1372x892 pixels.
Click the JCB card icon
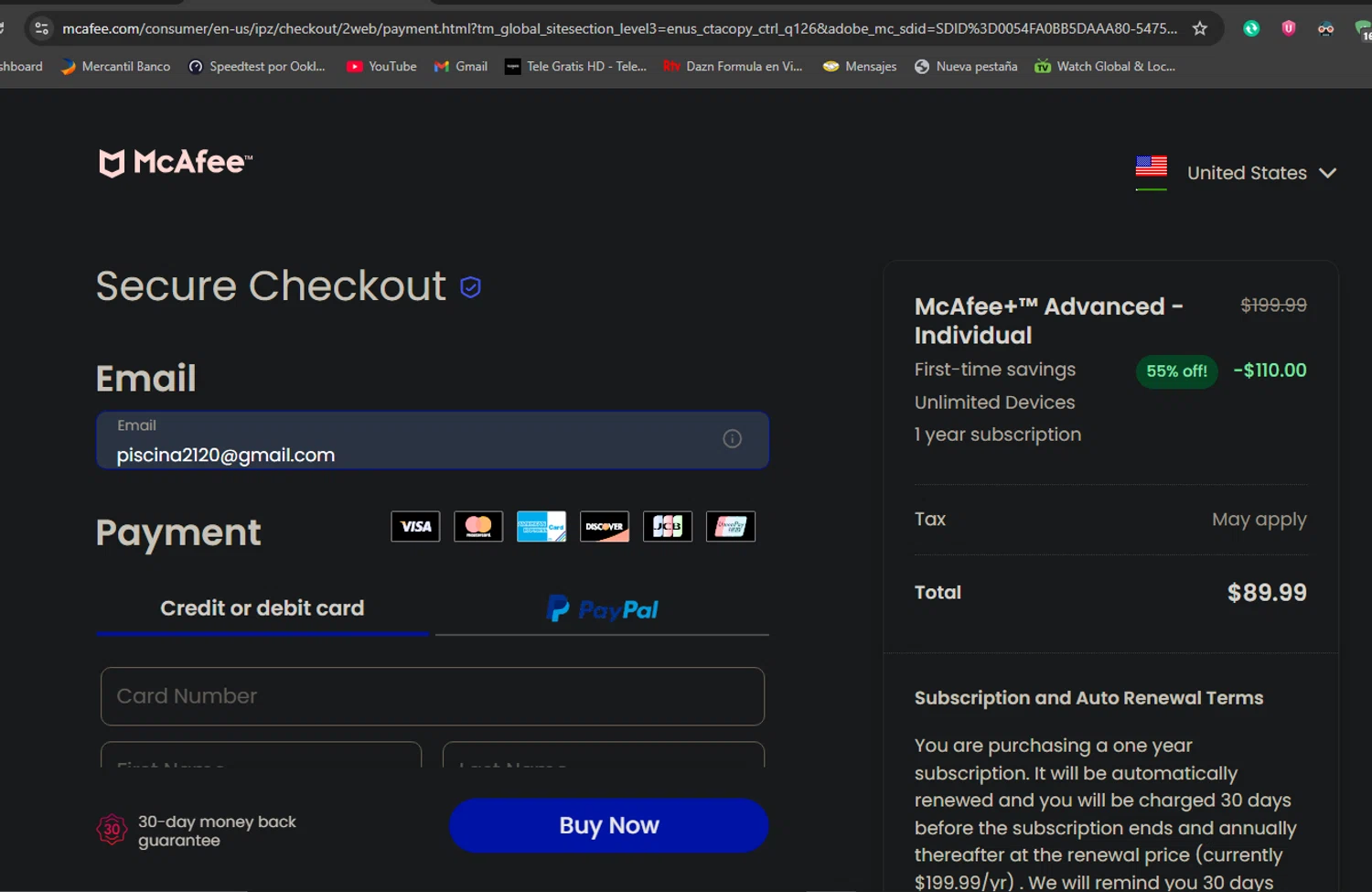pyautogui.click(x=668, y=527)
